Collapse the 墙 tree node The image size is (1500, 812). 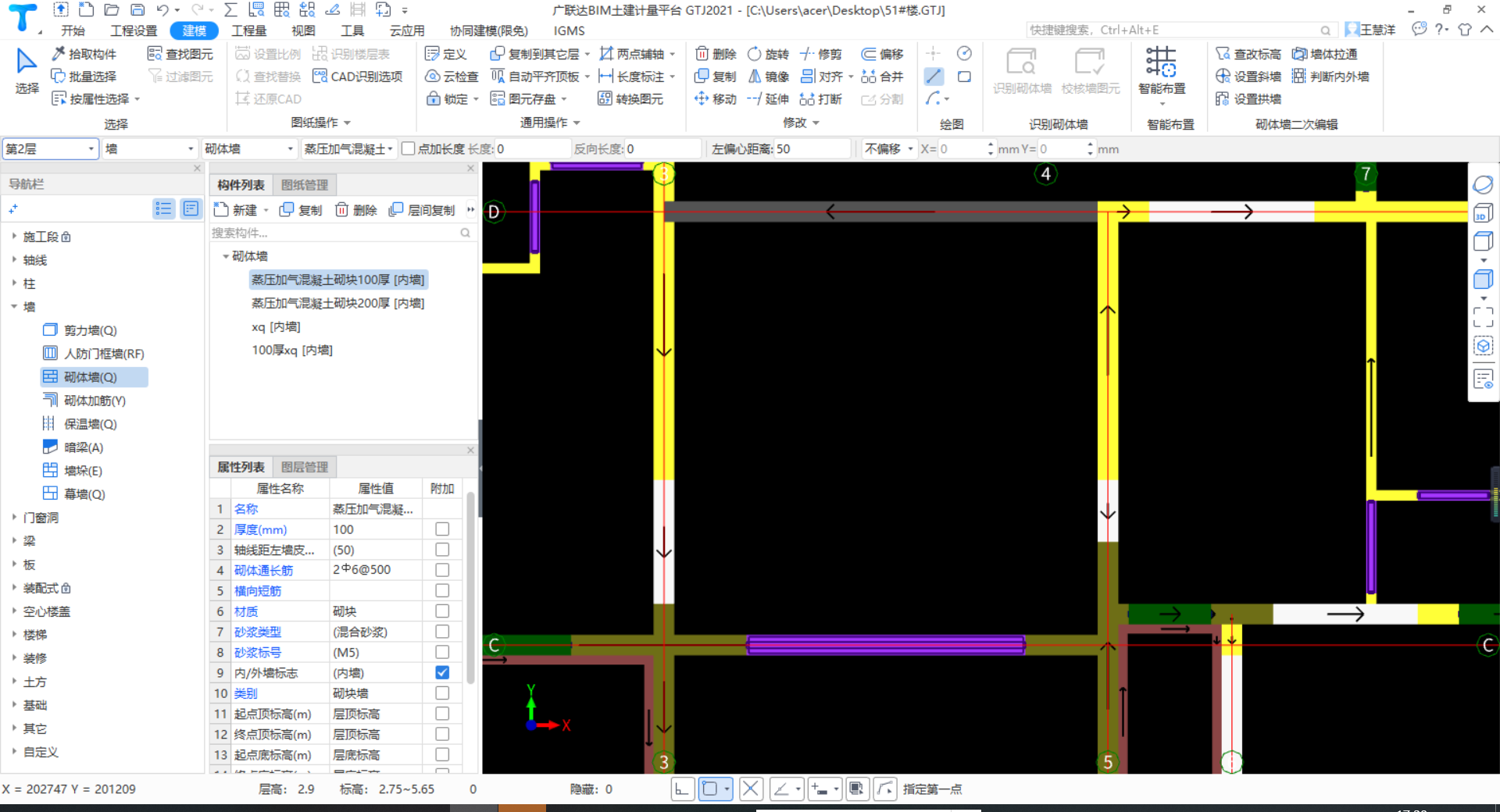pos(14,306)
